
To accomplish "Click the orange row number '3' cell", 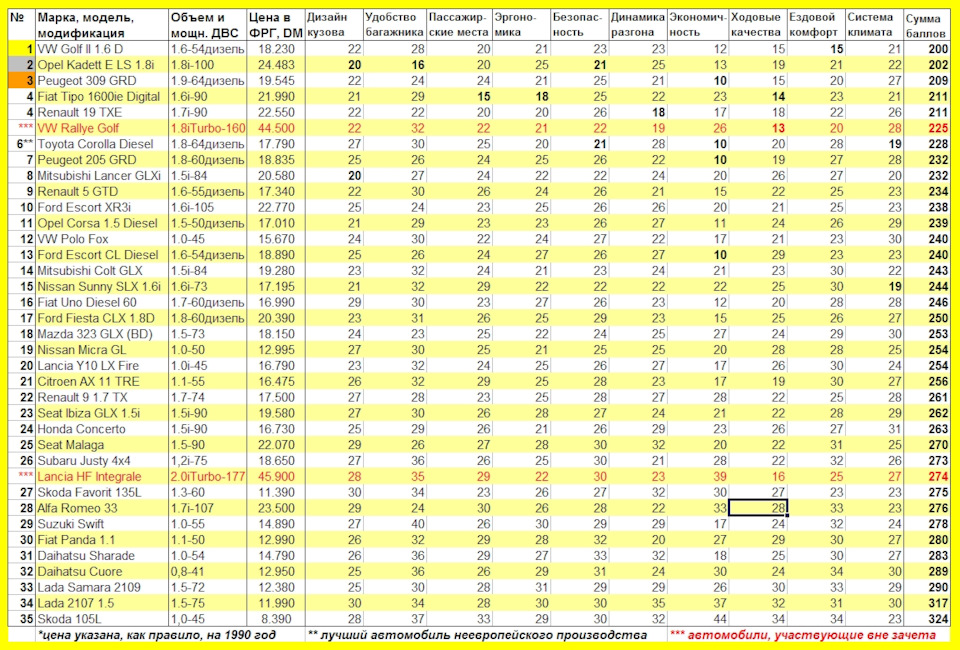I will coord(21,80).
